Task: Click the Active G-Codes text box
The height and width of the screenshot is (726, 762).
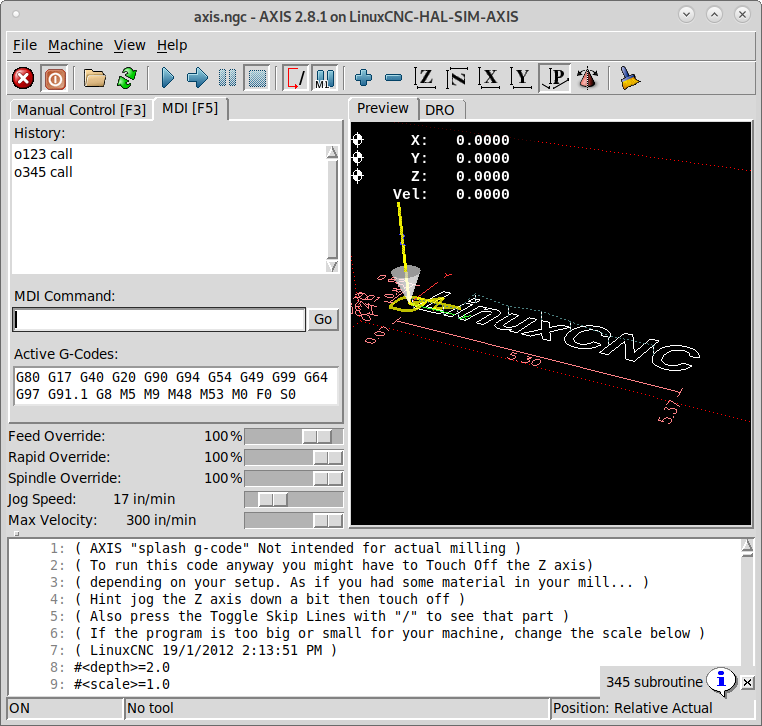Action: (175, 386)
